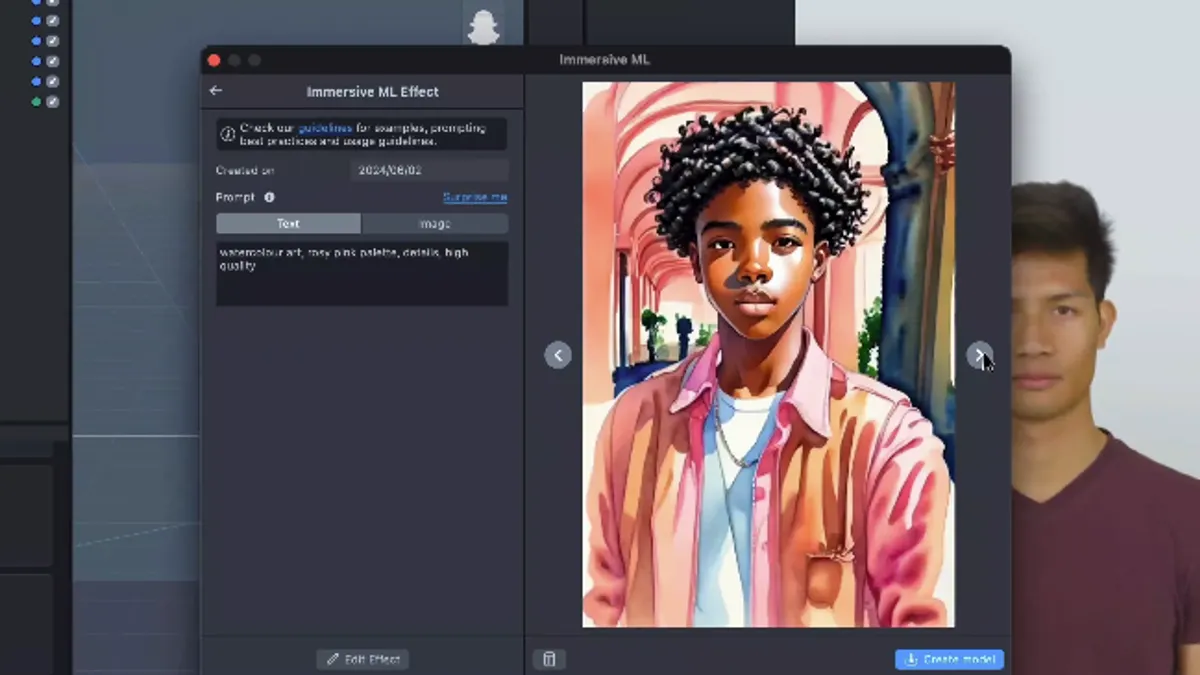Screen dimensions: 1200x675
Task: Click the Created on date field 2024/06/02
Action: 429,171
